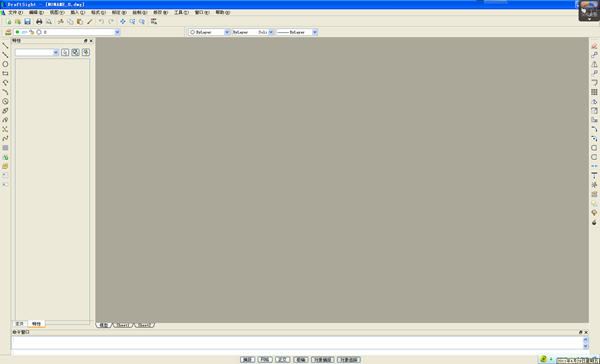Click the bottom explode bomb icon on right
Image resolution: width=600 pixels, height=364 pixels.
click(x=594, y=222)
